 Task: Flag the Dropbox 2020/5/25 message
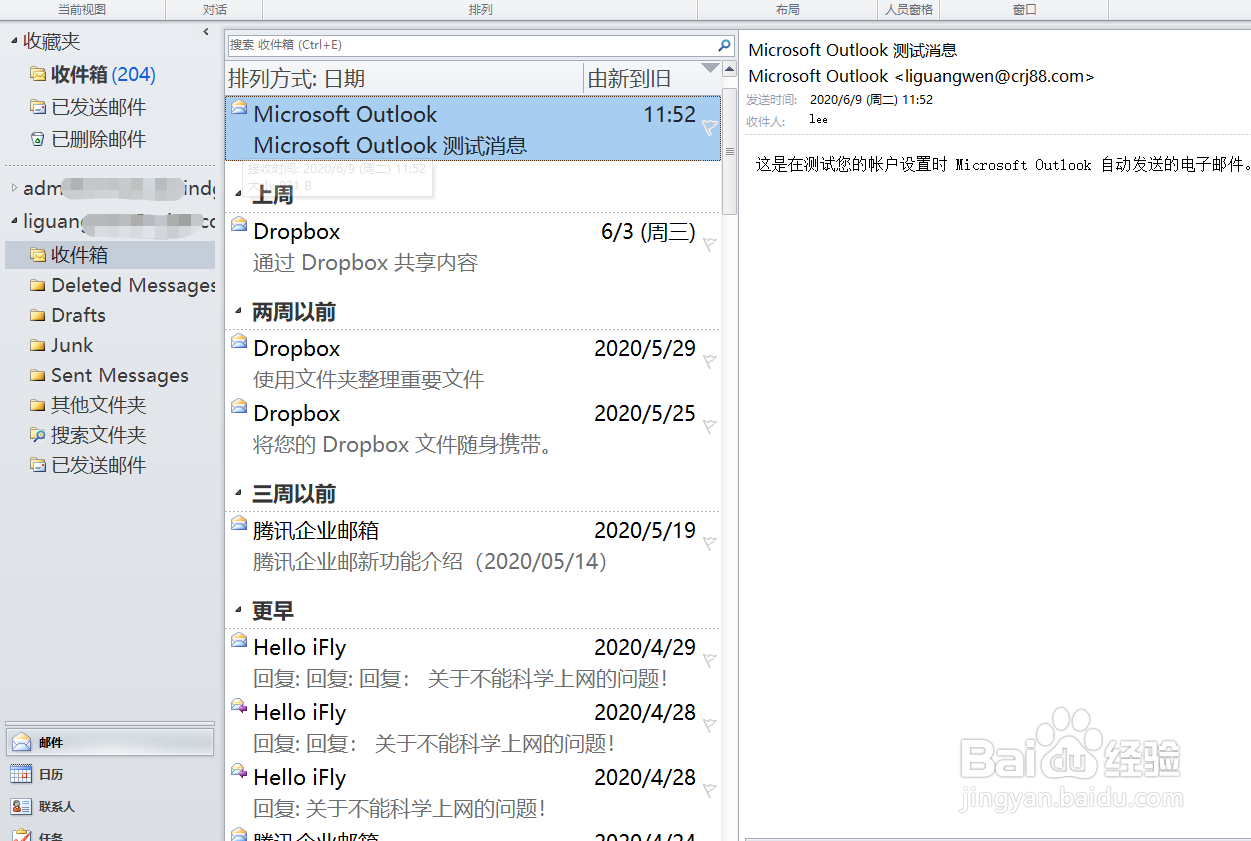click(x=709, y=426)
